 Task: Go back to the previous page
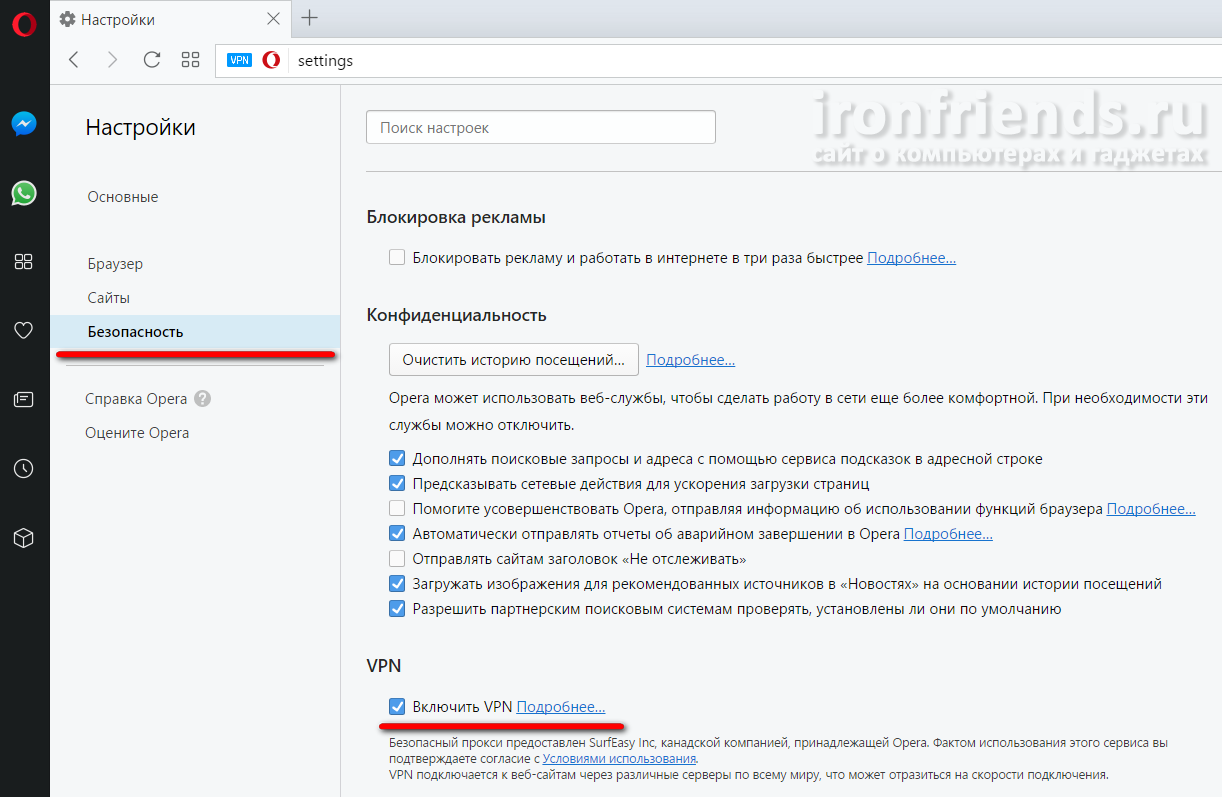coord(74,60)
